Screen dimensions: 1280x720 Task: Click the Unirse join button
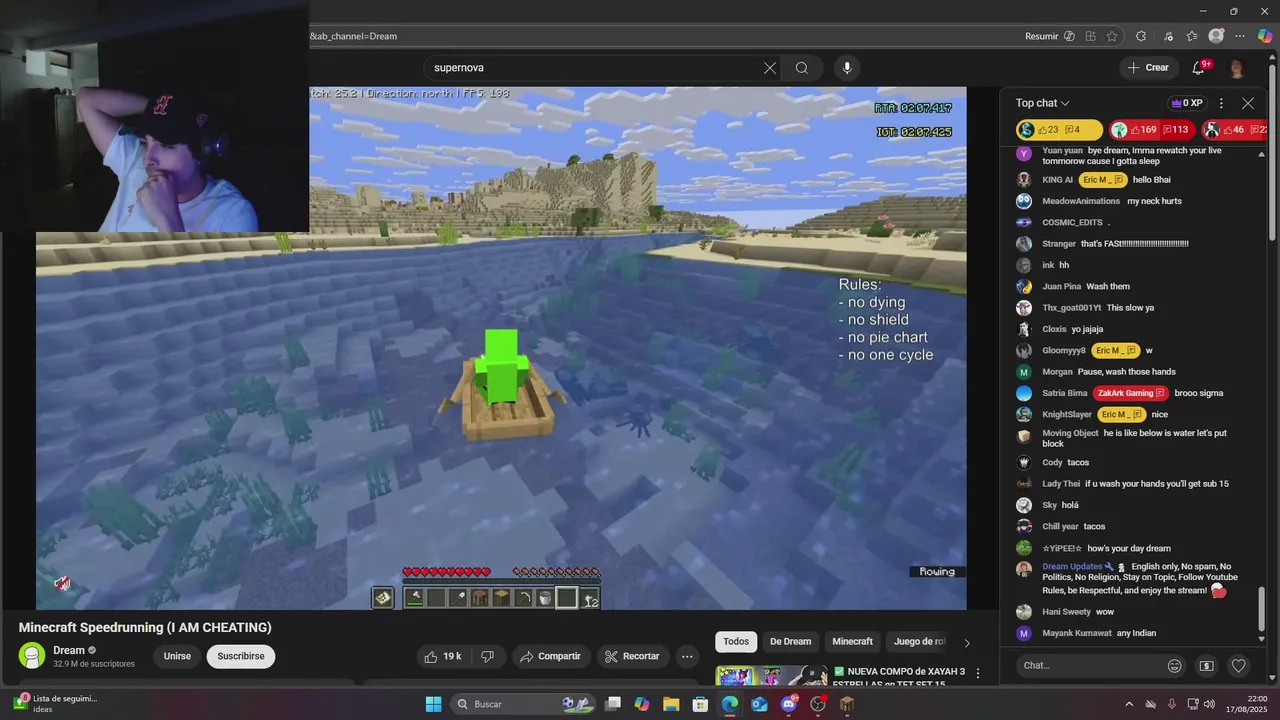click(x=177, y=656)
